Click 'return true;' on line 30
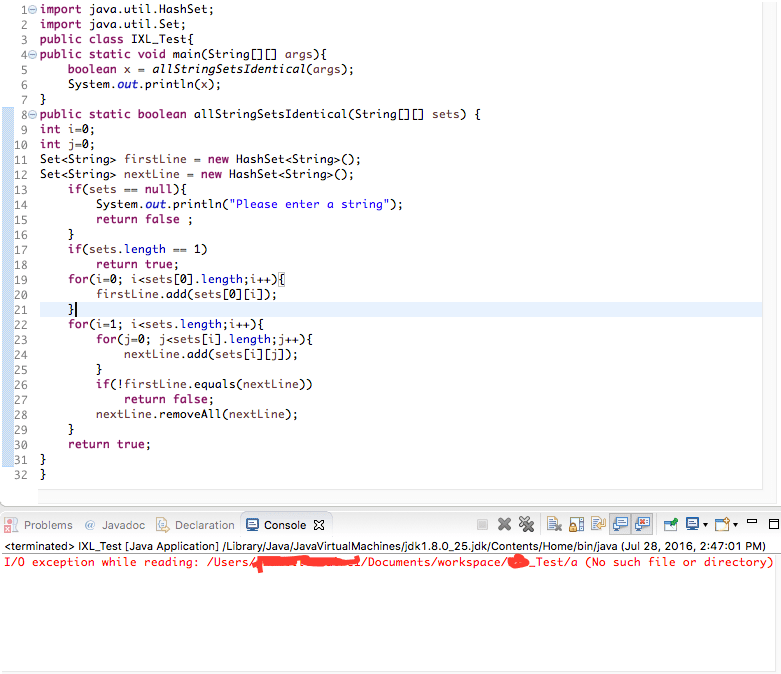Image resolution: width=781 pixels, height=674 pixels. pos(109,444)
